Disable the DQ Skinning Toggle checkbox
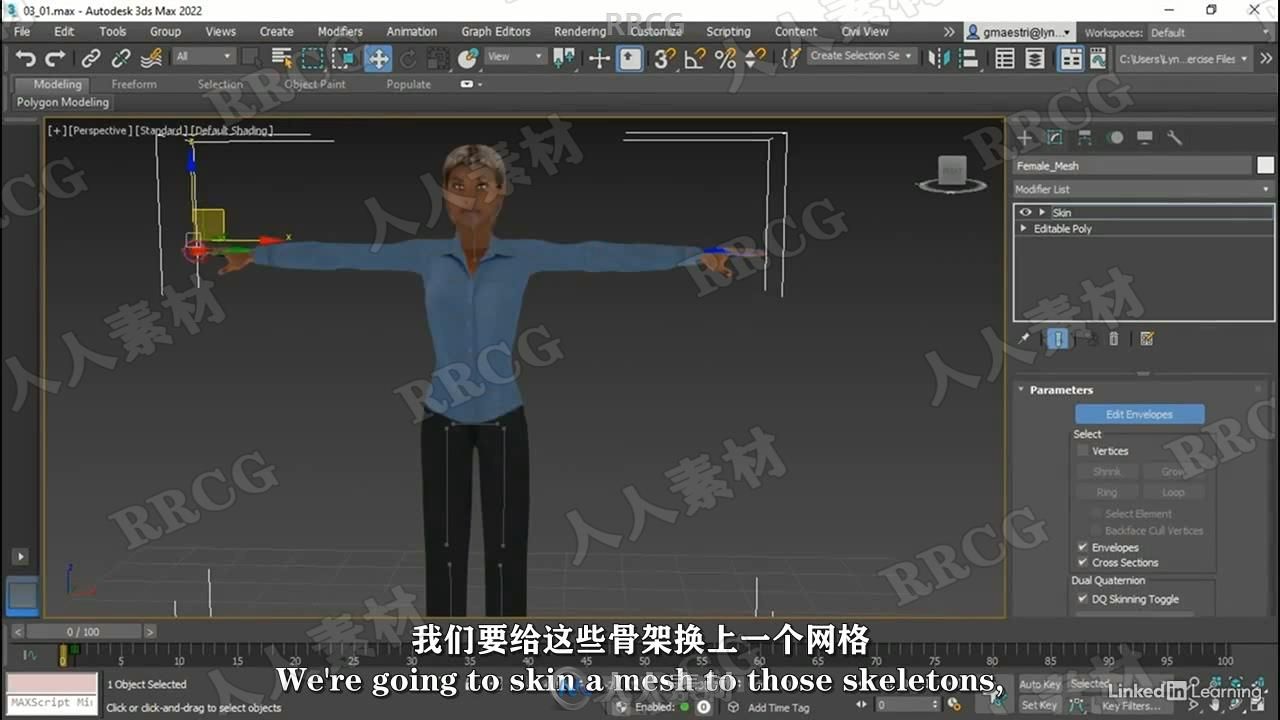Image resolution: width=1280 pixels, height=720 pixels. [1083, 599]
